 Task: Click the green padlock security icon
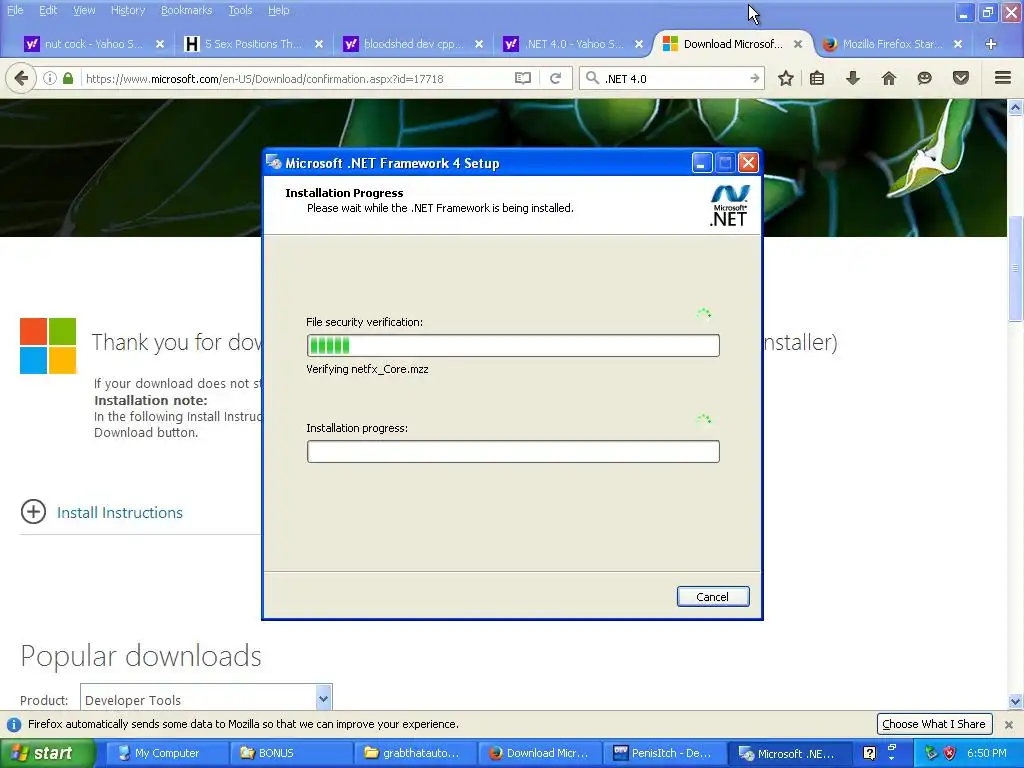pyautogui.click(x=68, y=78)
